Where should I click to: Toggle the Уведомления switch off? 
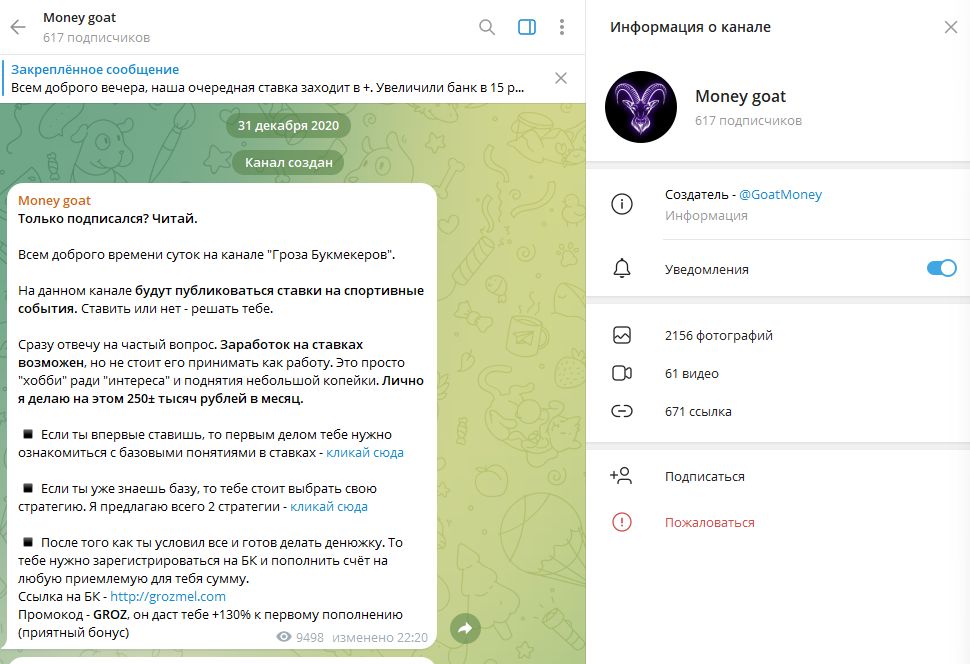(942, 268)
